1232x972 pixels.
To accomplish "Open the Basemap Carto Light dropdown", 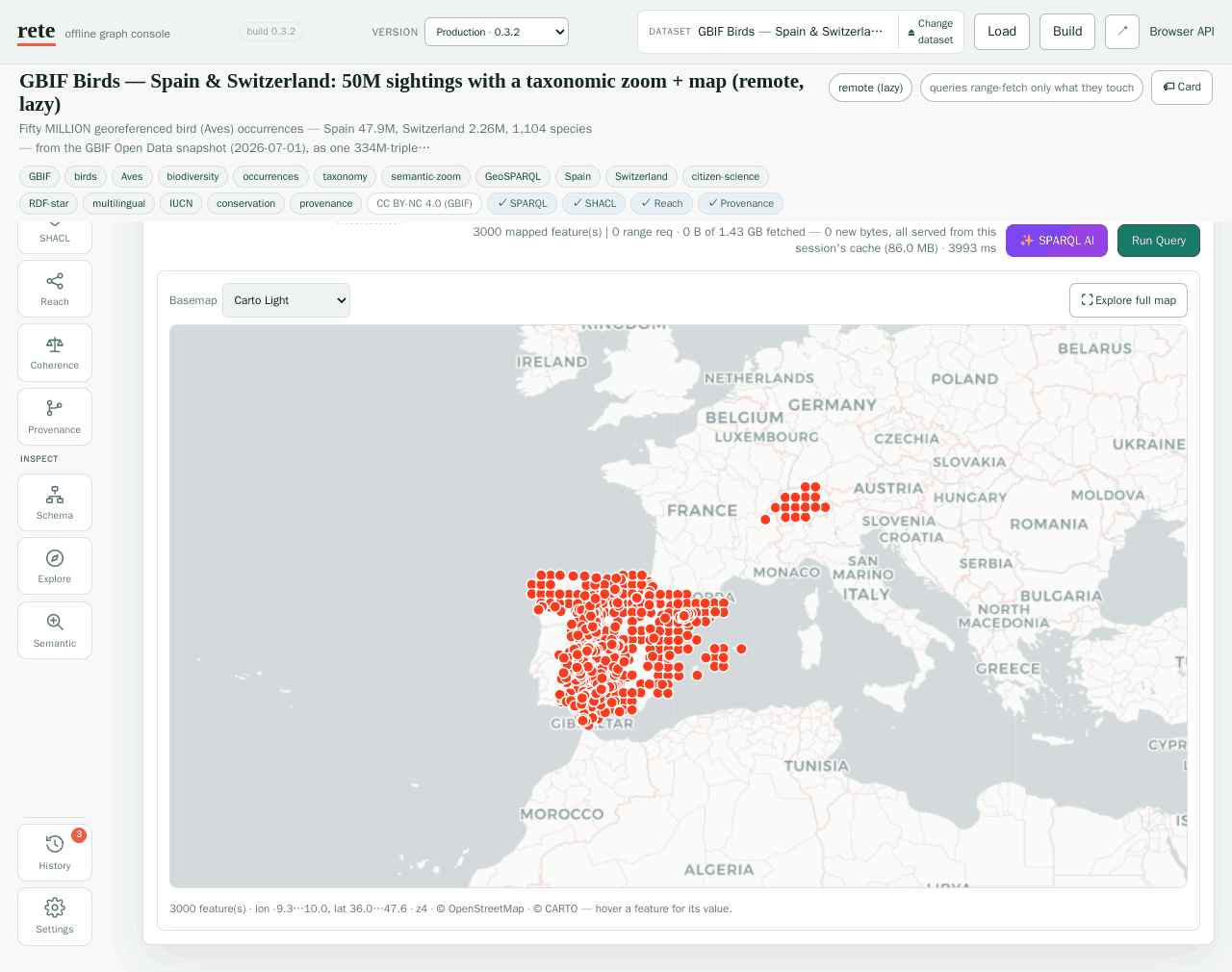I will click(286, 300).
